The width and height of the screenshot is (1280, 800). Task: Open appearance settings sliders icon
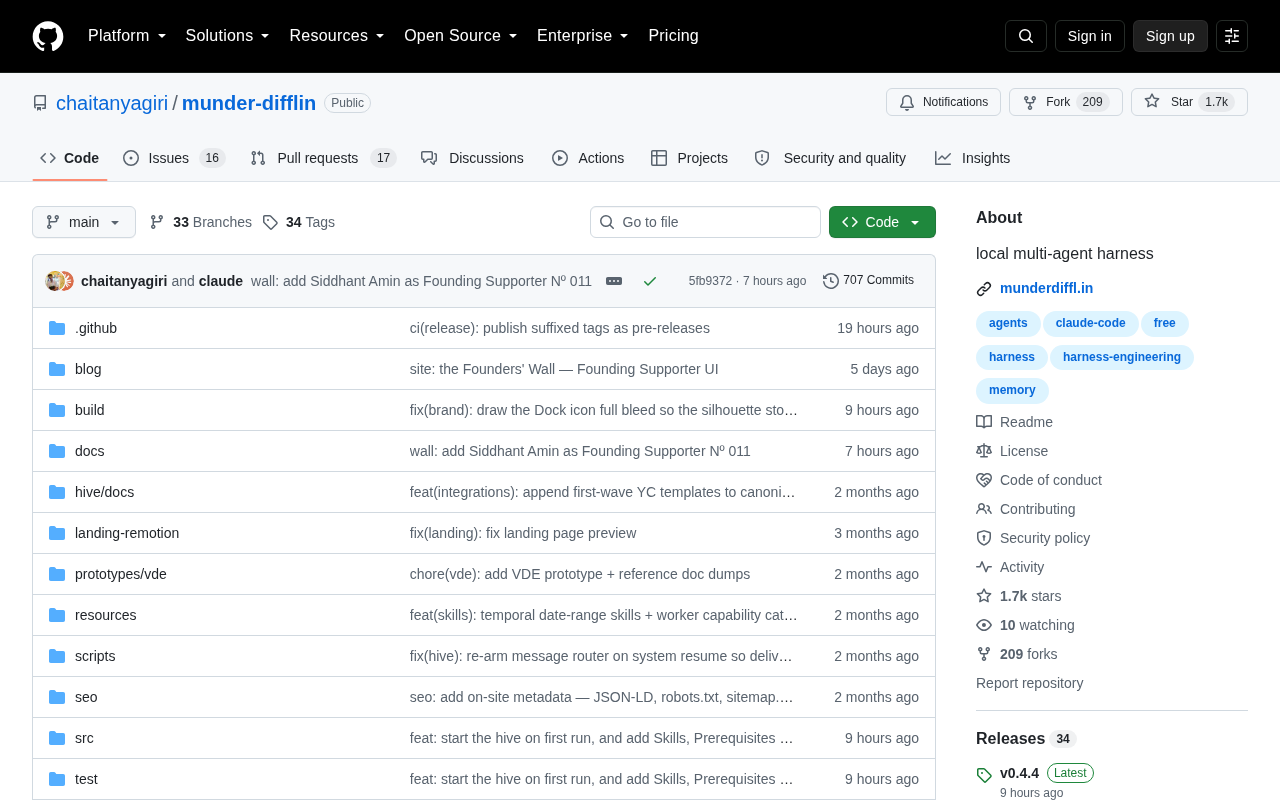point(1232,36)
